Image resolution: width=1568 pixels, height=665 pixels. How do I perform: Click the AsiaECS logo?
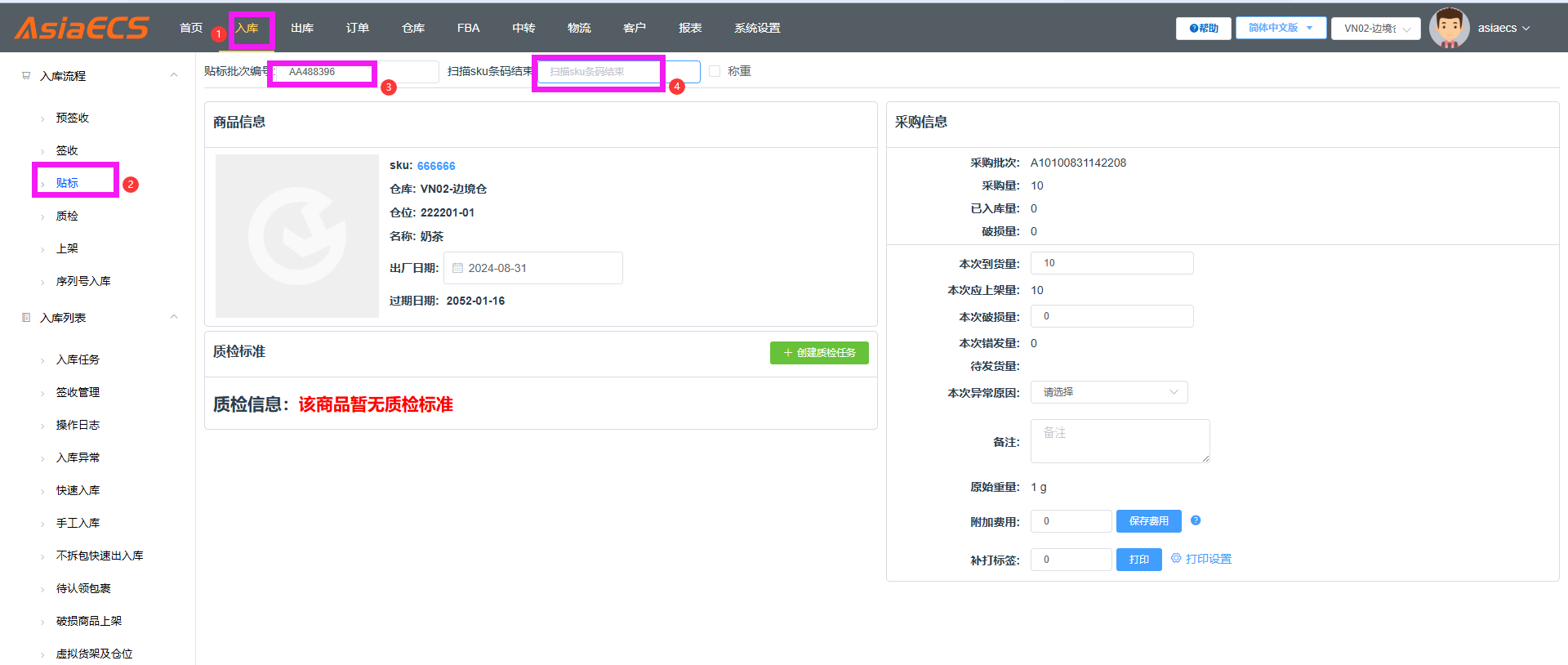(x=82, y=28)
